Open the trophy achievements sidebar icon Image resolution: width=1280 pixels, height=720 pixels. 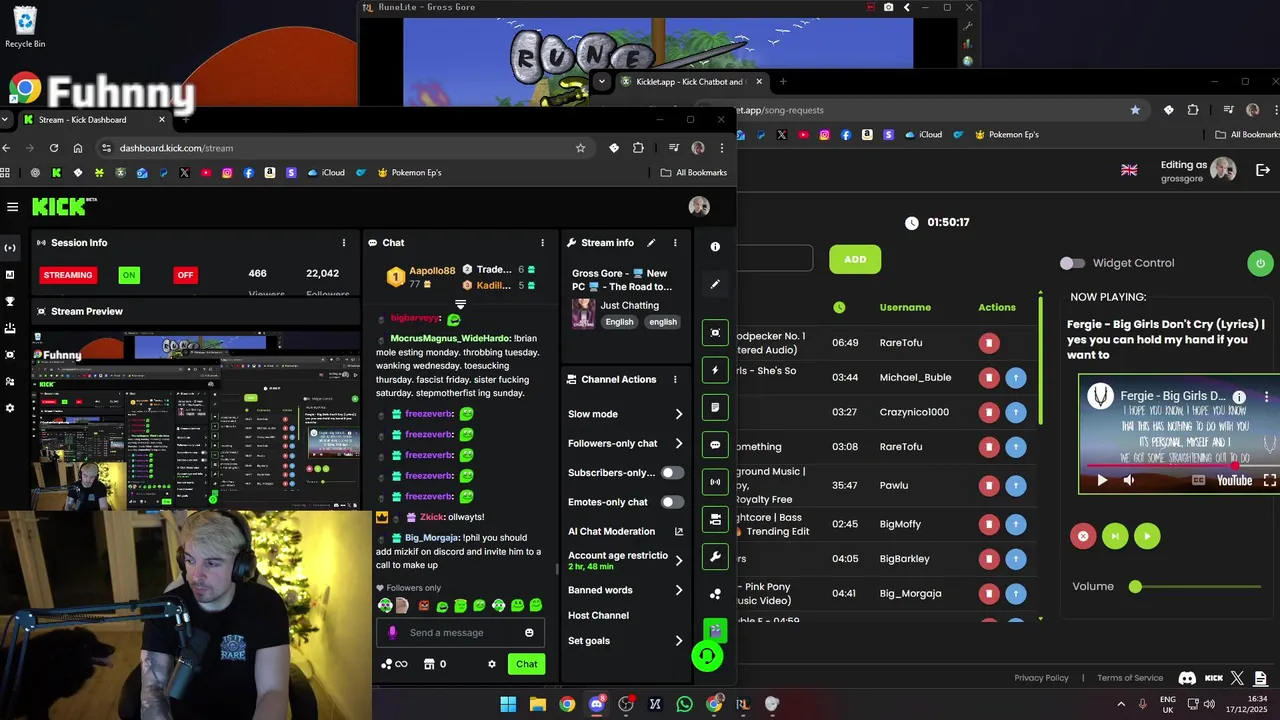pyautogui.click(x=10, y=301)
